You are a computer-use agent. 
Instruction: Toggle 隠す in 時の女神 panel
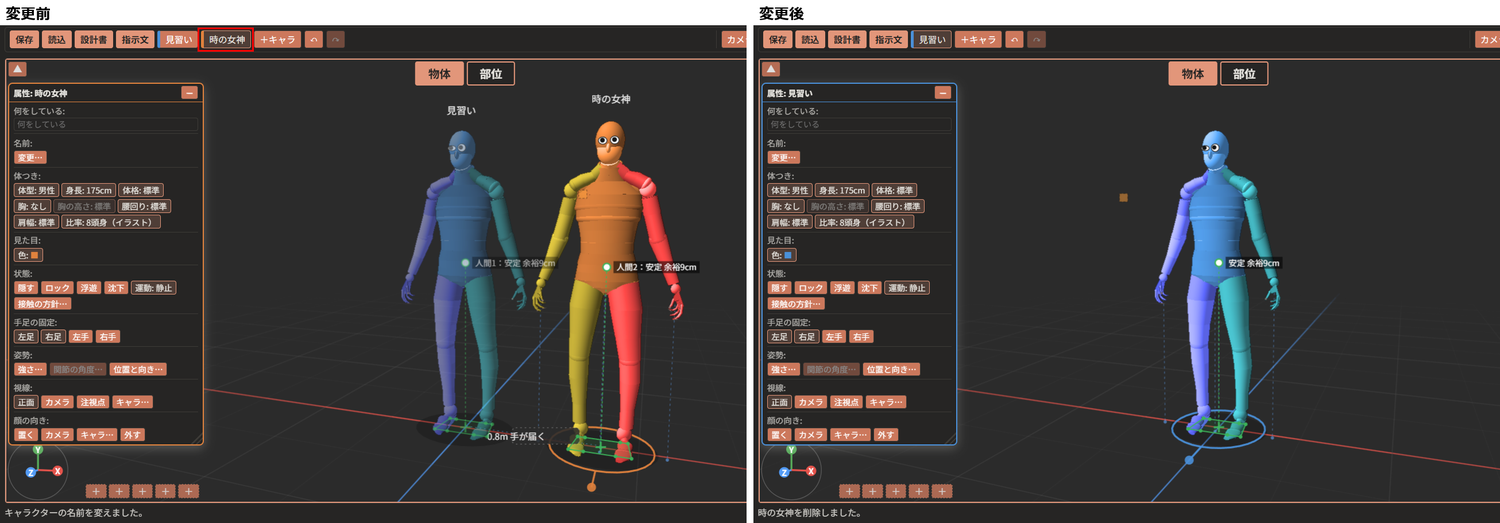pos(25,288)
